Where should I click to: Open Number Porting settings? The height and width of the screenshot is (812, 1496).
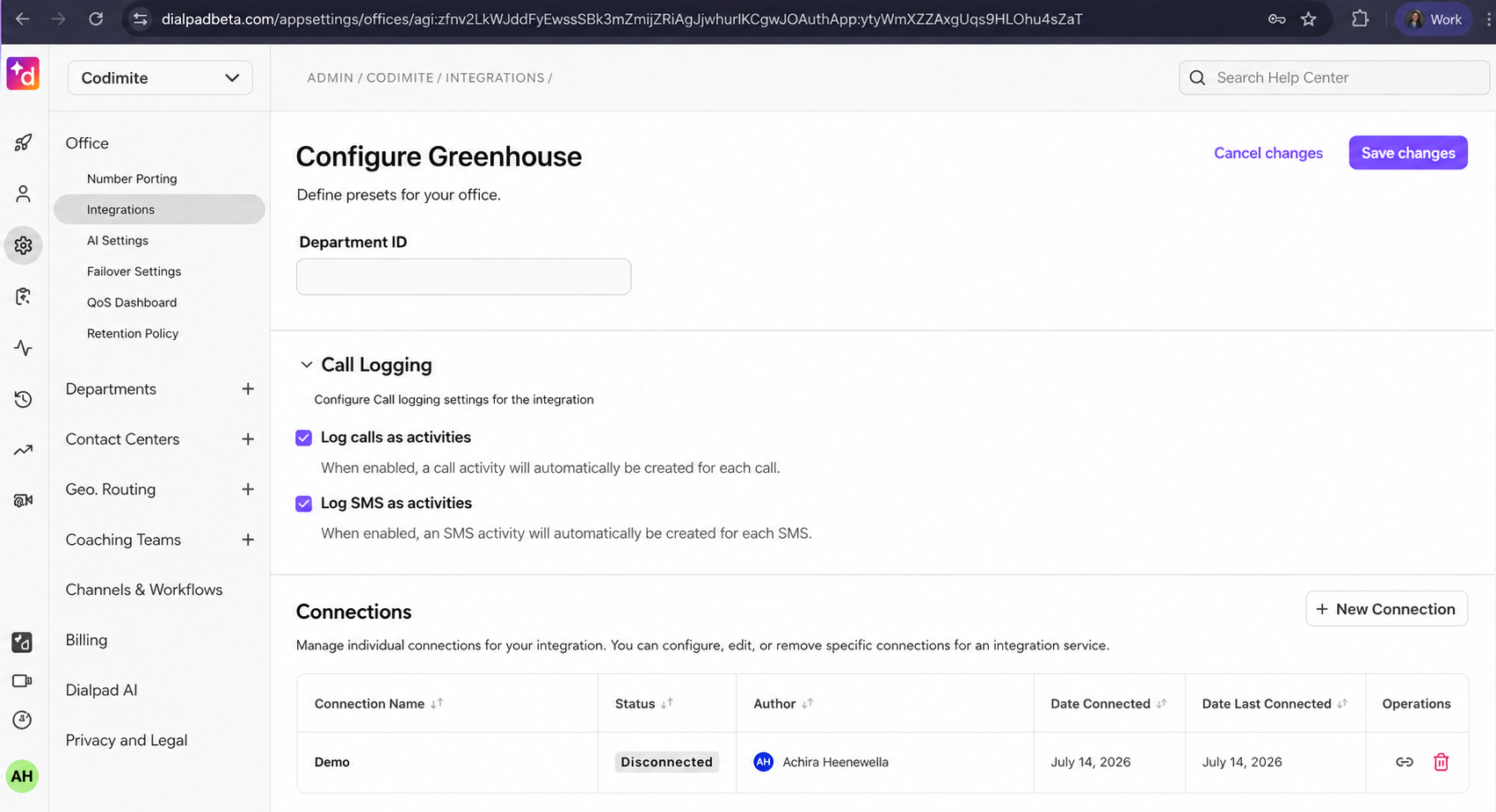coord(132,178)
